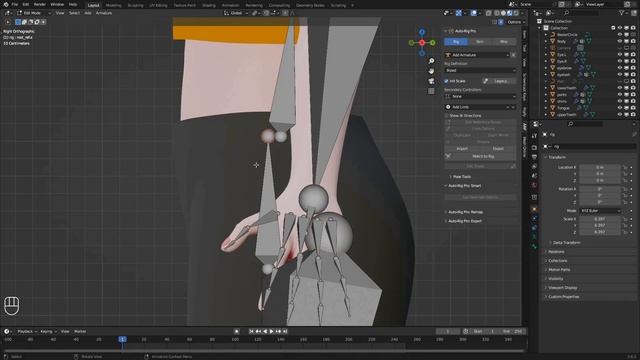Viewport: 640px width, 360px height.
Task: Click the Export button
Action: click(x=498, y=149)
